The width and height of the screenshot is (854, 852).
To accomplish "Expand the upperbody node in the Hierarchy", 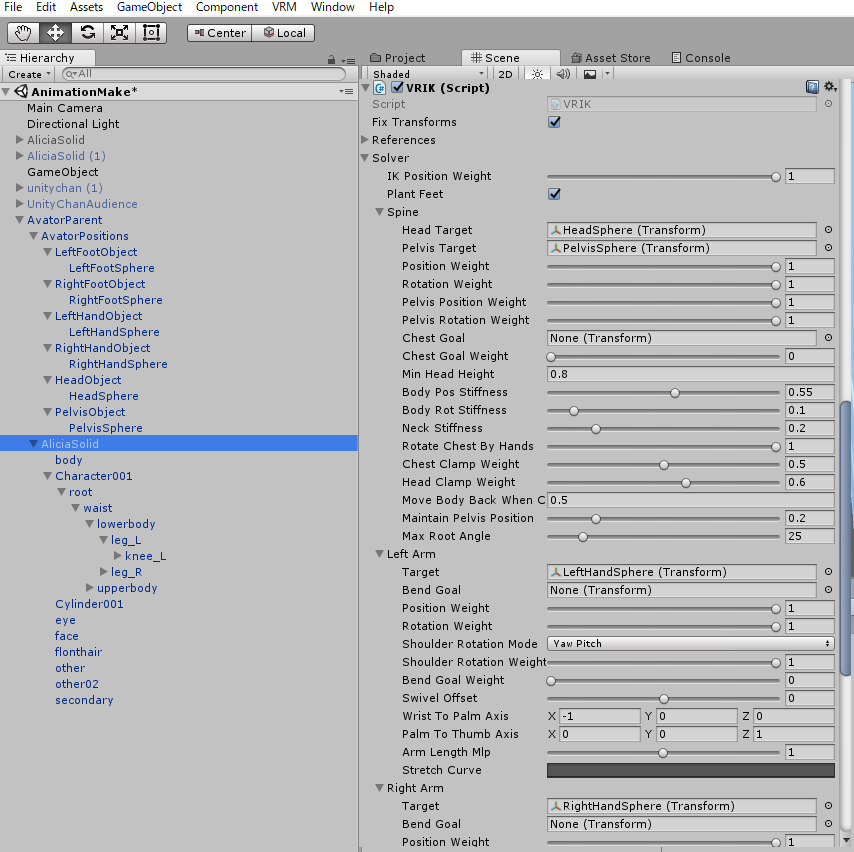I will (87, 588).
